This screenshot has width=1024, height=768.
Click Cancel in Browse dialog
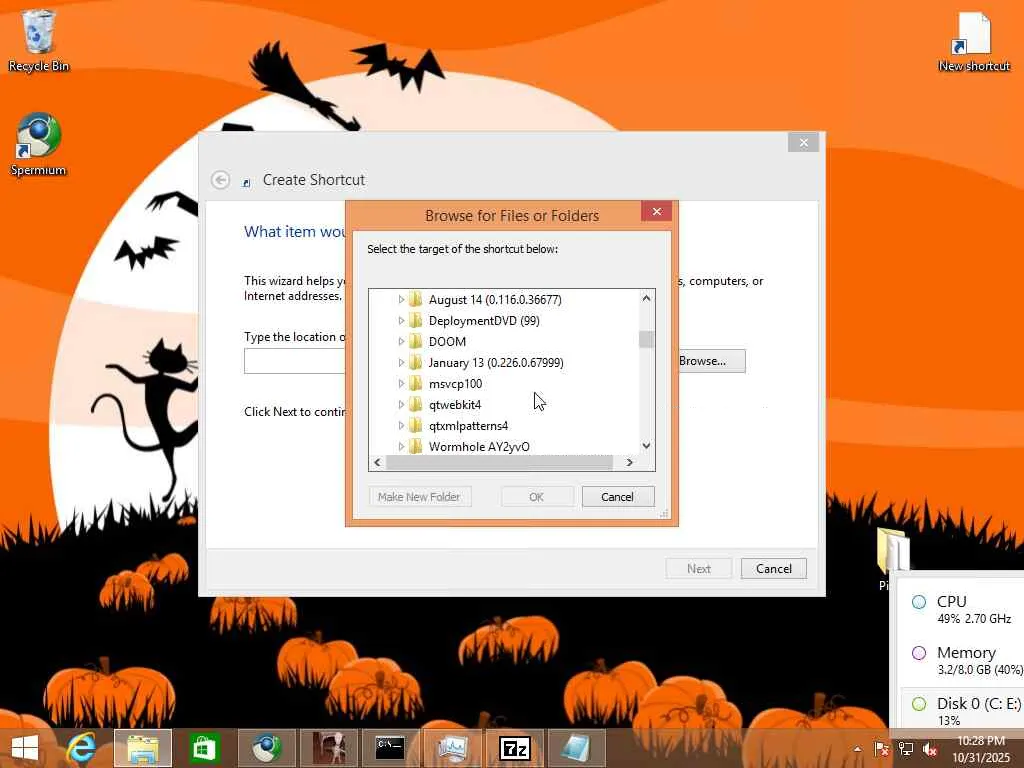point(618,497)
